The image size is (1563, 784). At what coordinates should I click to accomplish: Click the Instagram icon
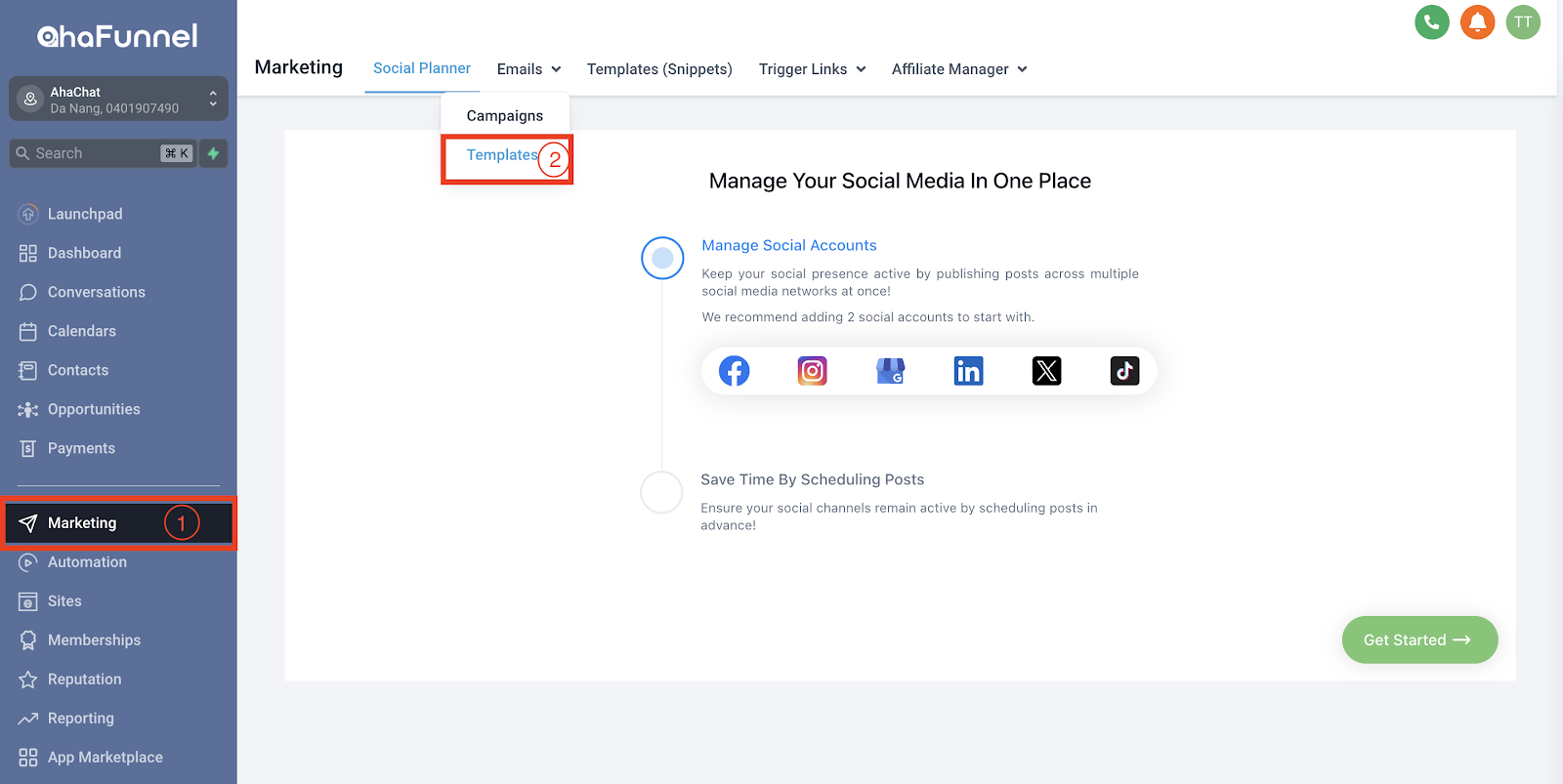tap(812, 371)
